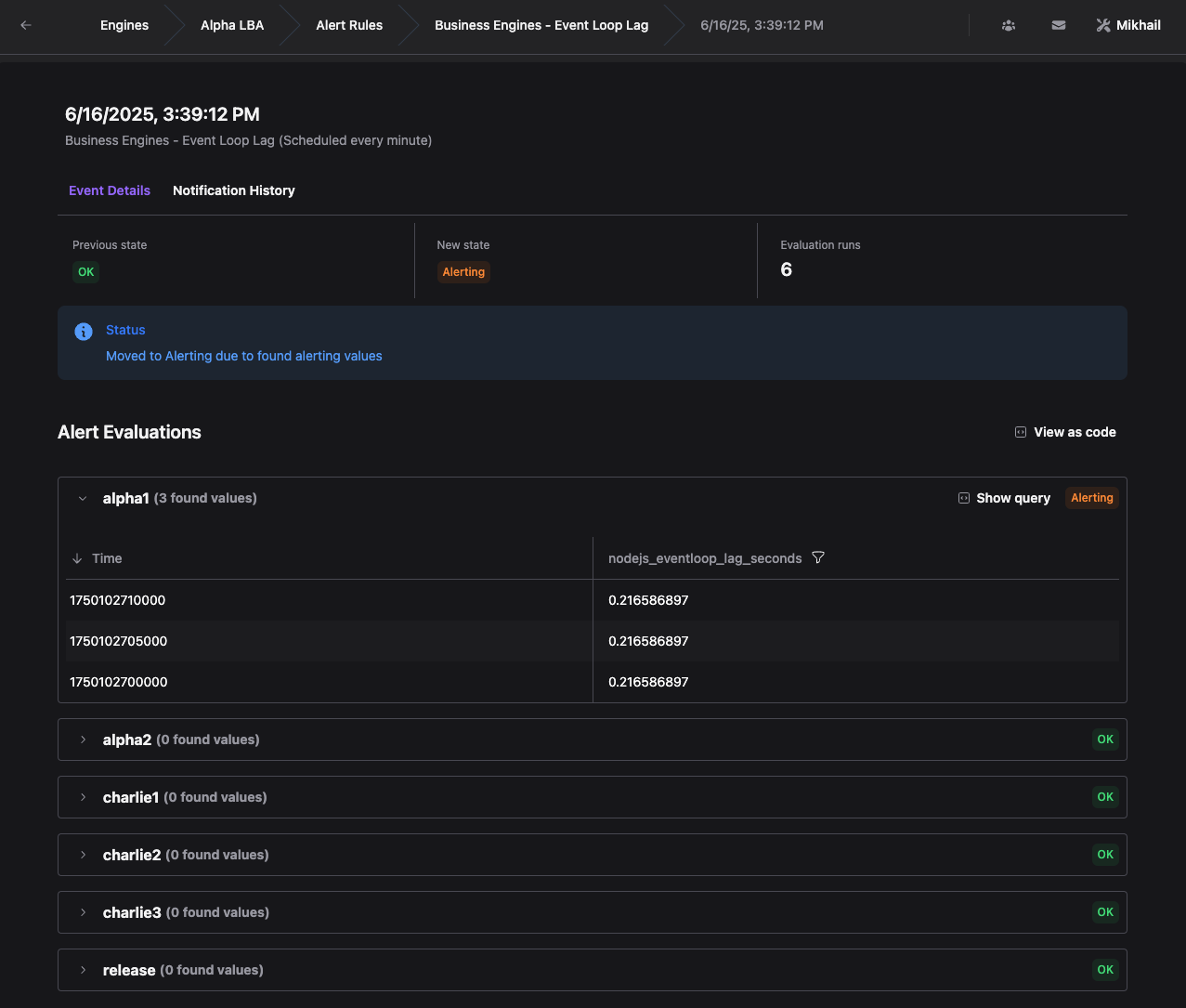Viewport: 1186px width, 1008px height.
Task: Click the 6/16/25, 3:39:12 PM breadcrumb
Action: coord(762,25)
